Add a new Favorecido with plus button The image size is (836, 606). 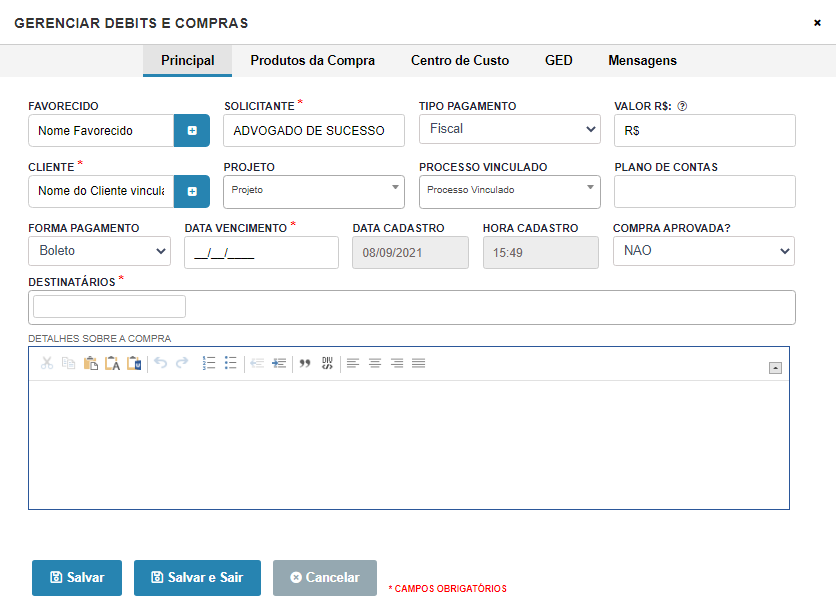coord(192,131)
